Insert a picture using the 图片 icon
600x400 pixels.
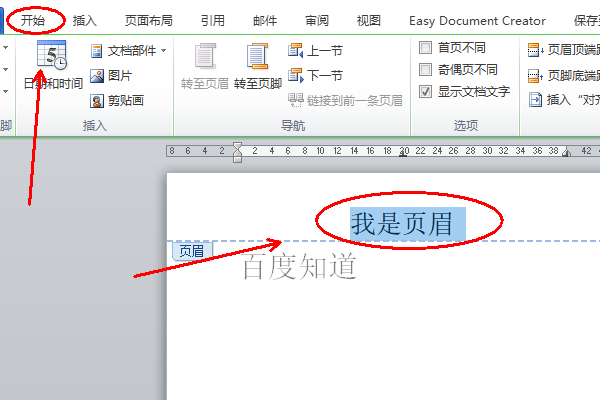pos(97,76)
